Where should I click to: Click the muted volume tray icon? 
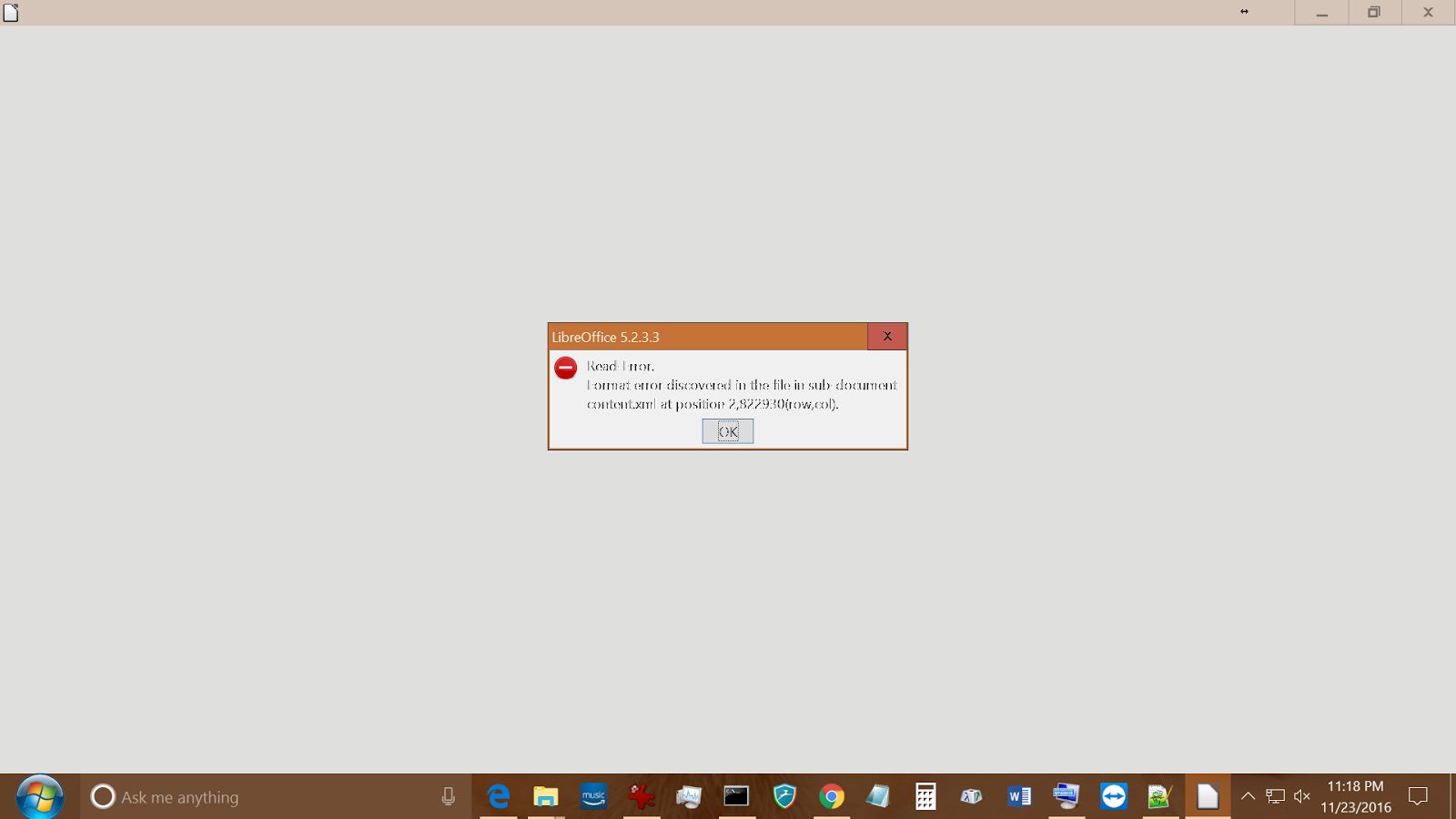pyautogui.click(x=1302, y=797)
